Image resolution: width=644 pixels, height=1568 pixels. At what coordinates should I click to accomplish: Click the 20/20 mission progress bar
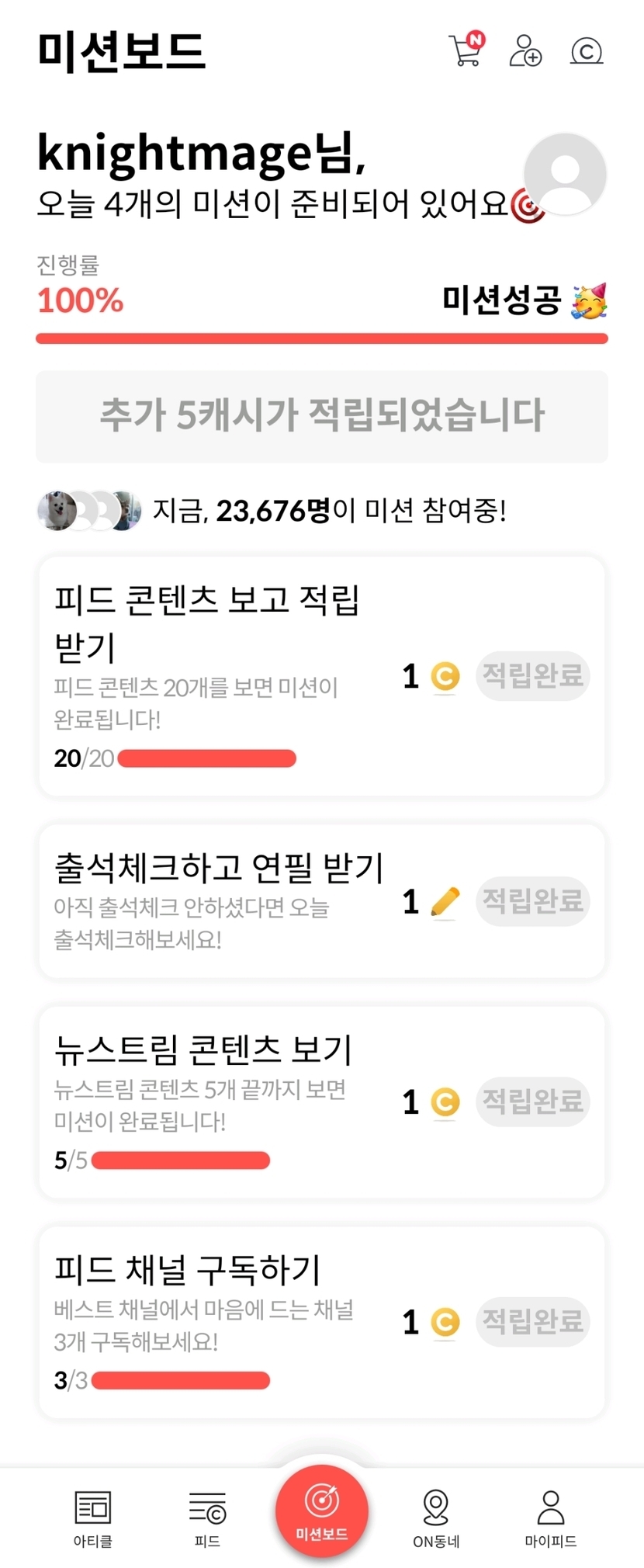(x=206, y=758)
